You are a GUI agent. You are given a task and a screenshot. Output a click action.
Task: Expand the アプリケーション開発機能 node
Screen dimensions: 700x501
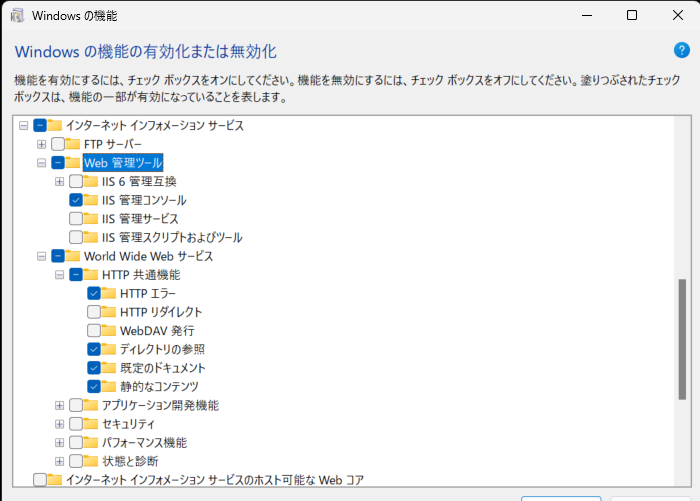click(x=59, y=405)
